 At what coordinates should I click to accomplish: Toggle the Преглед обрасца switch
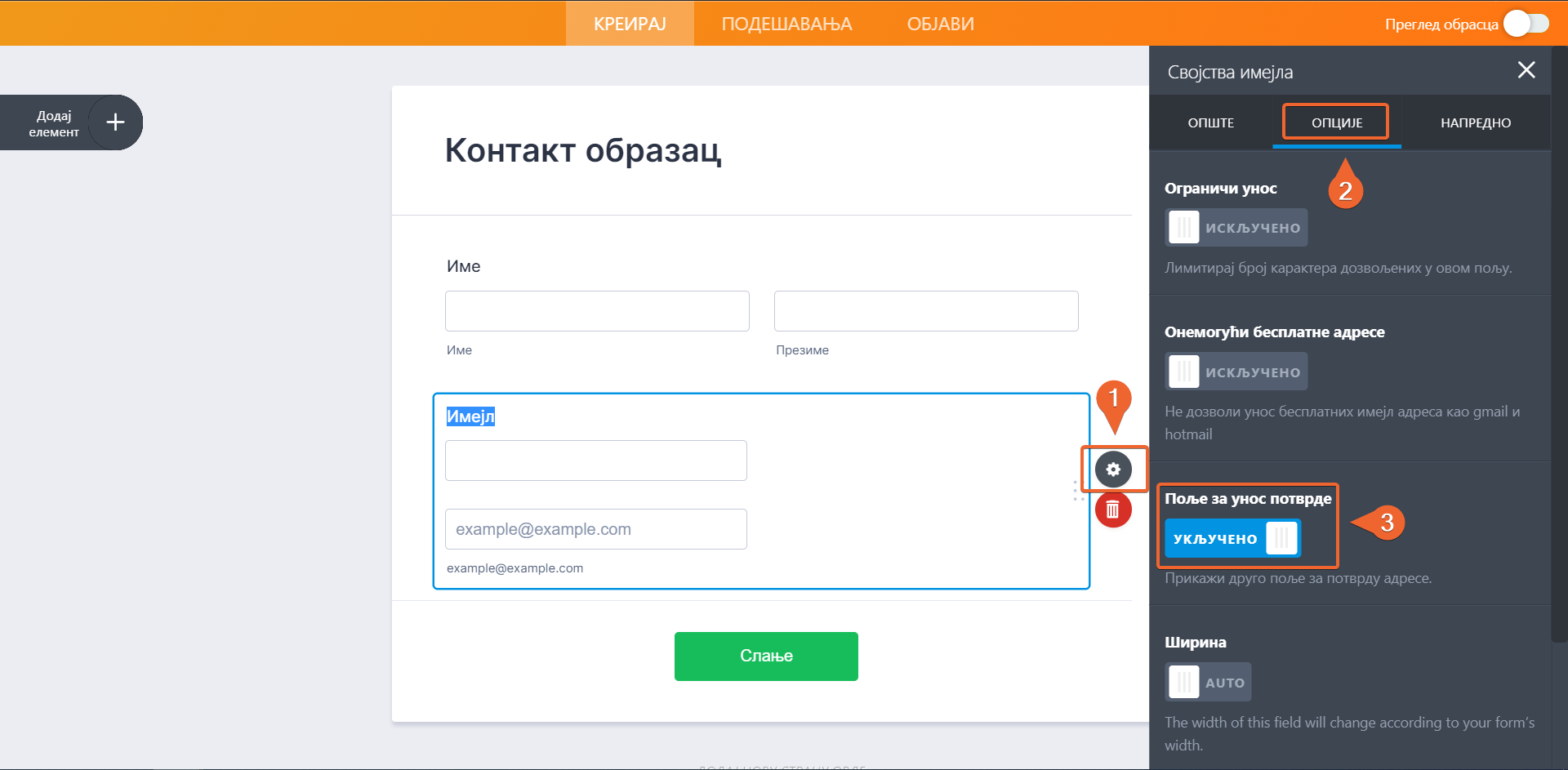coord(1525,24)
